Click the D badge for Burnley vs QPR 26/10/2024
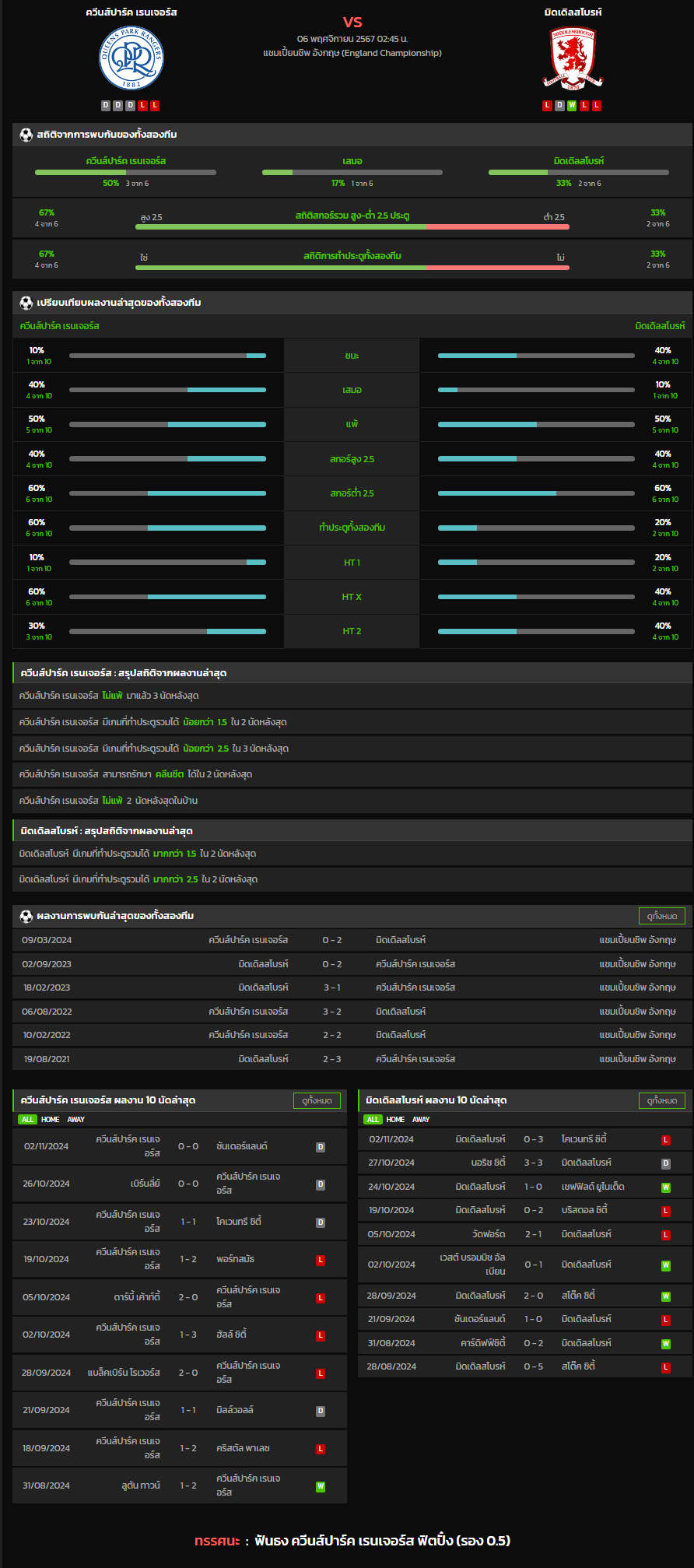 pos(321,1184)
